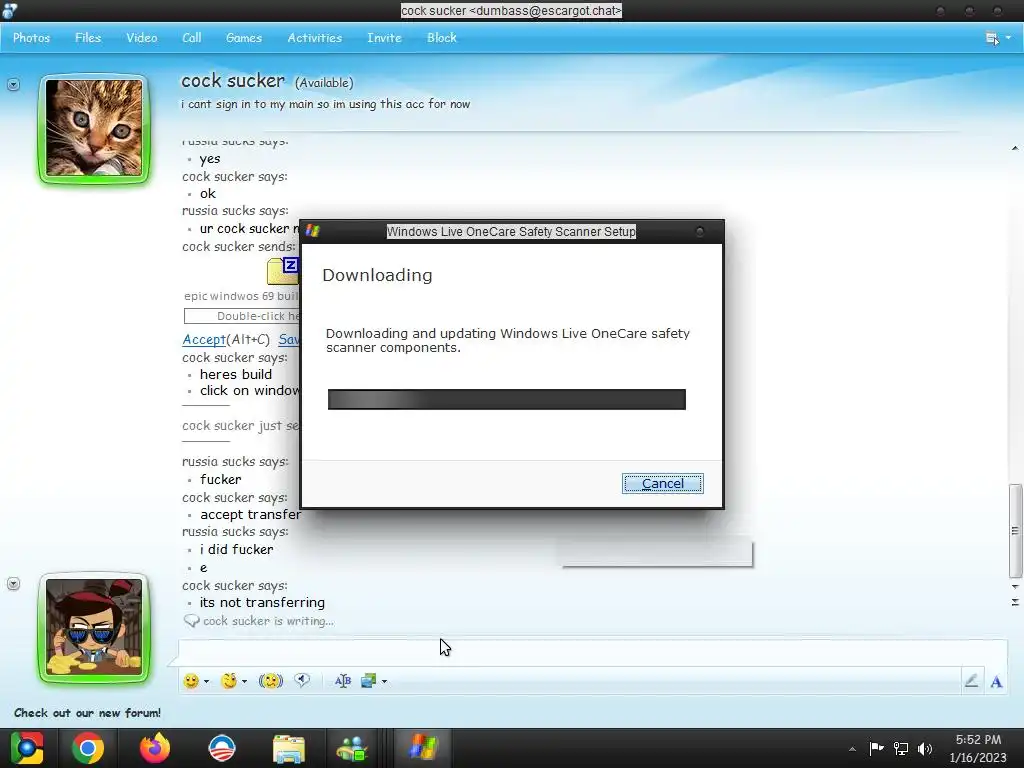The width and height of the screenshot is (1024, 768).
Task: Open the Photos menu item
Action: coord(31,38)
